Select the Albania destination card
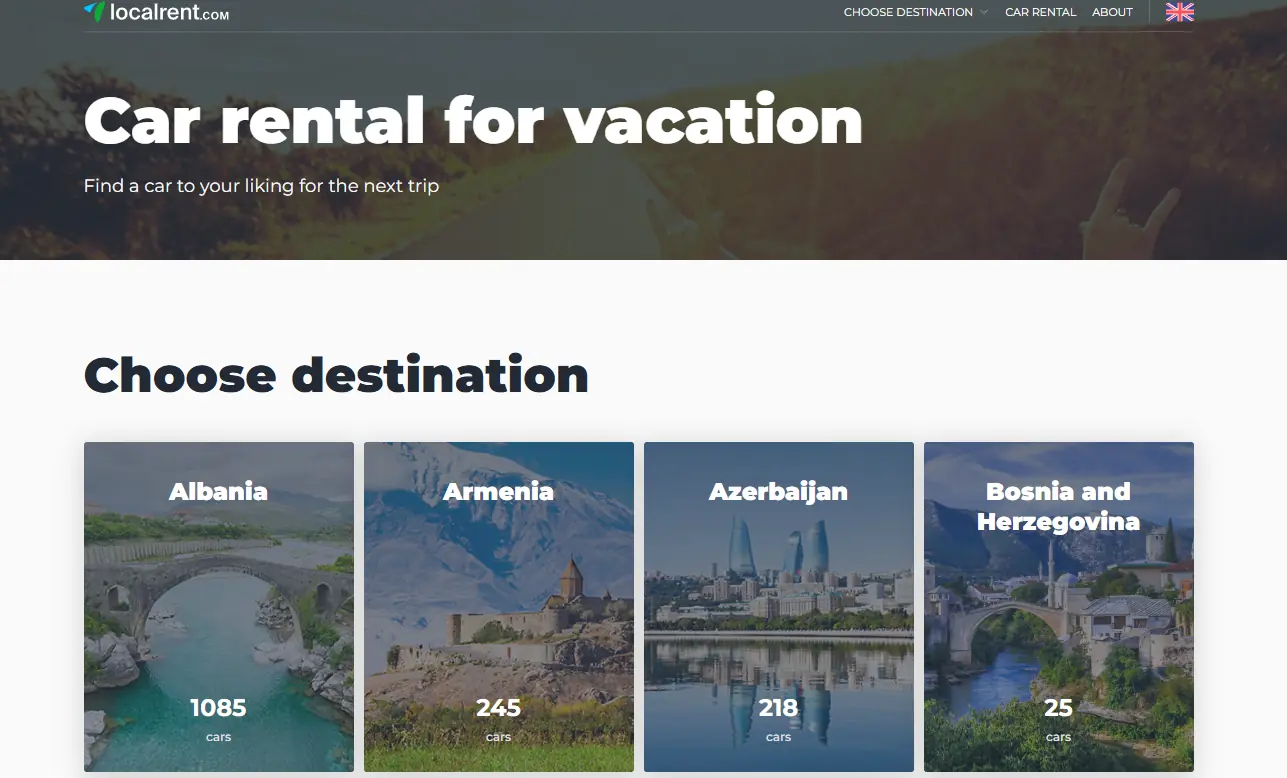 [x=219, y=607]
